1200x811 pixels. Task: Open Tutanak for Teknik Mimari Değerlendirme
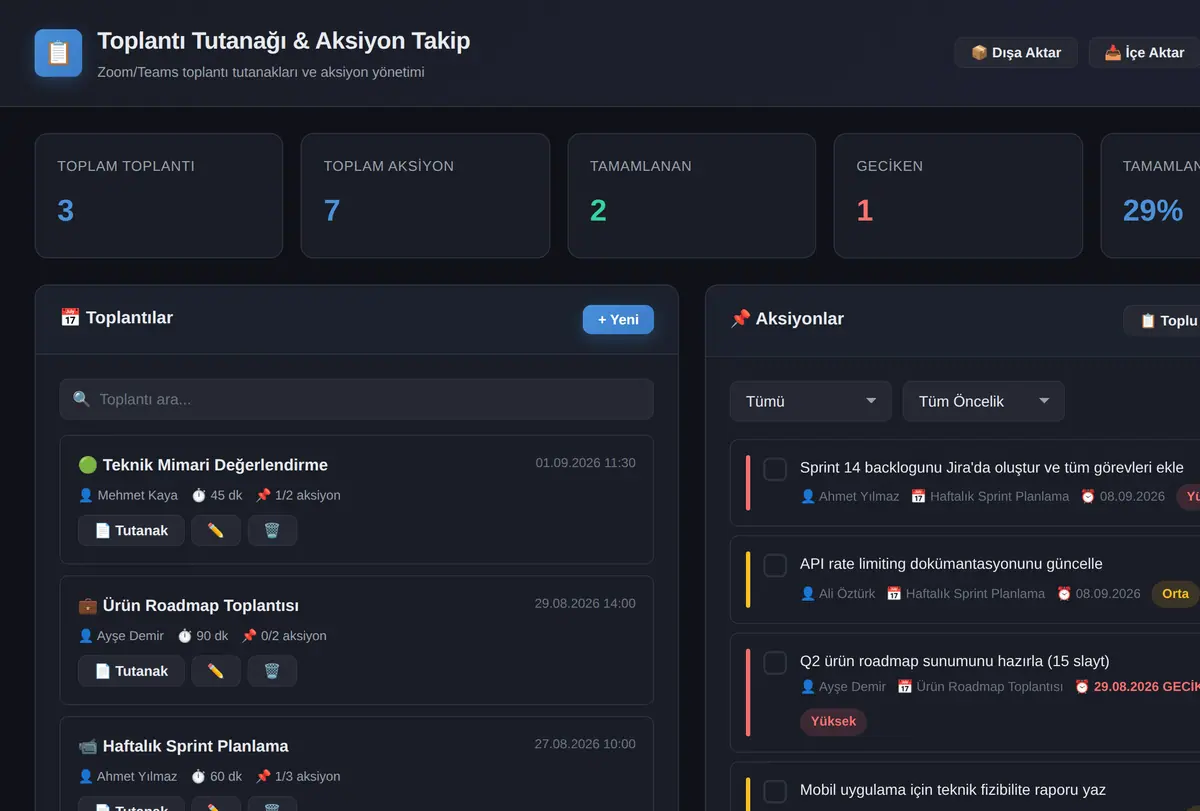click(131, 530)
